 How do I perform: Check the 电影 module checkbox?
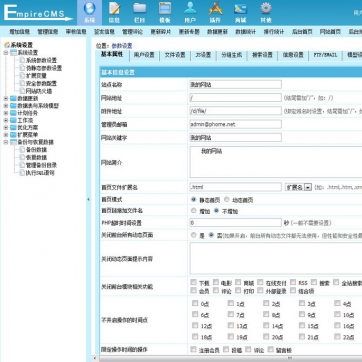216,282
